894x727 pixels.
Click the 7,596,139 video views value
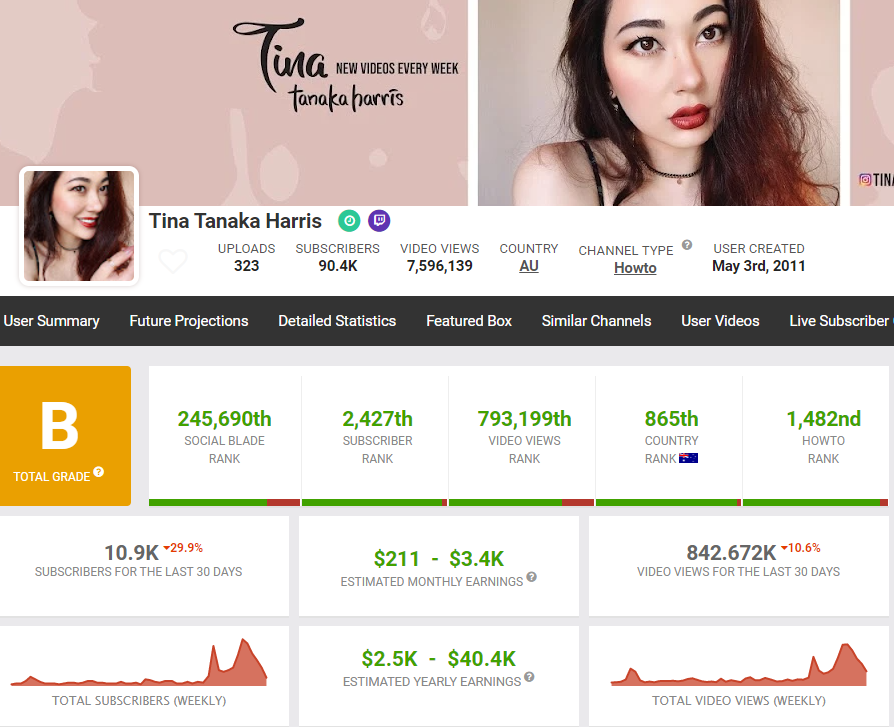pyautogui.click(x=440, y=266)
